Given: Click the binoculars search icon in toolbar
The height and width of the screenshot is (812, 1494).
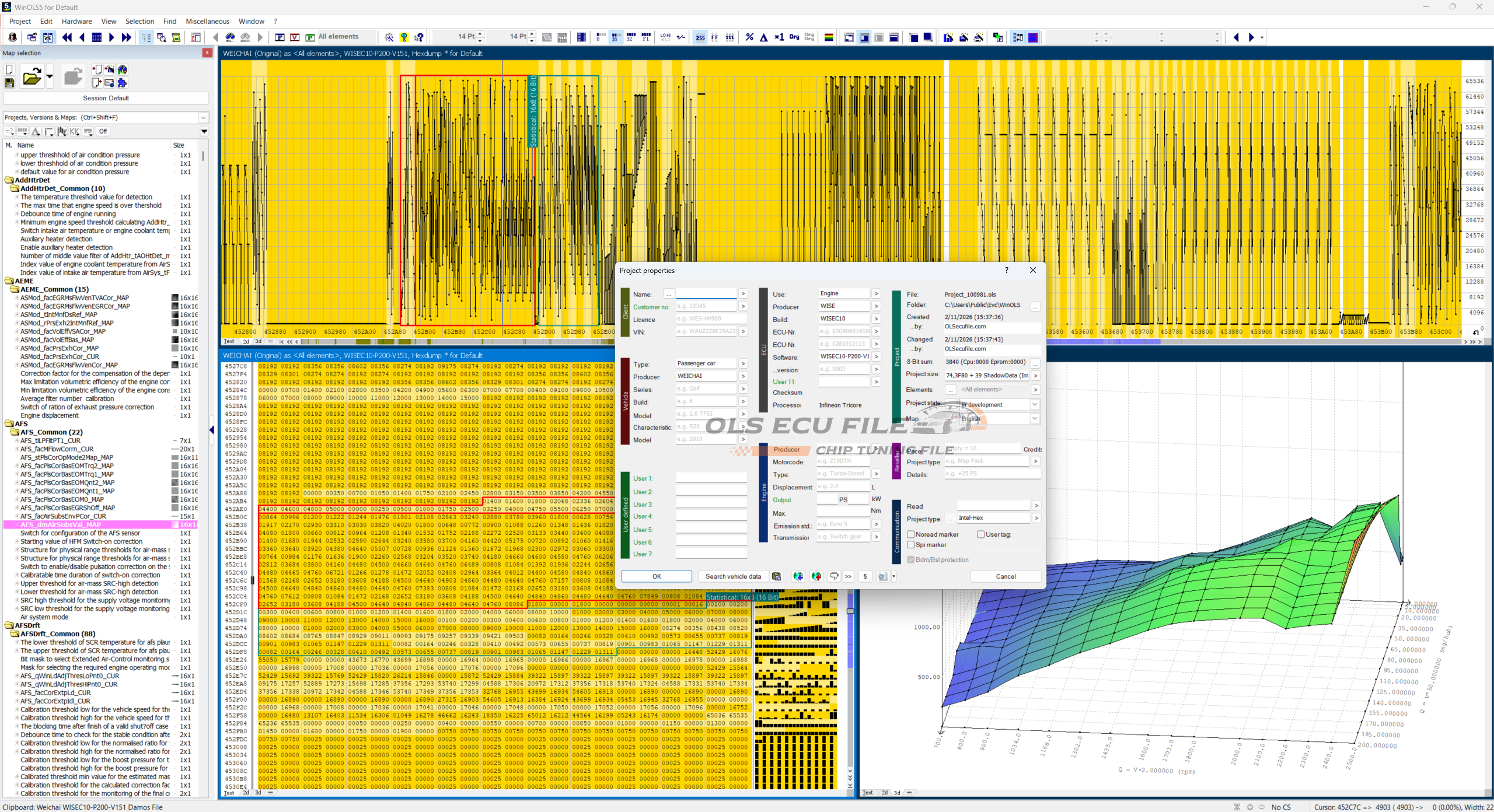Looking at the screenshot, I should 230,37.
